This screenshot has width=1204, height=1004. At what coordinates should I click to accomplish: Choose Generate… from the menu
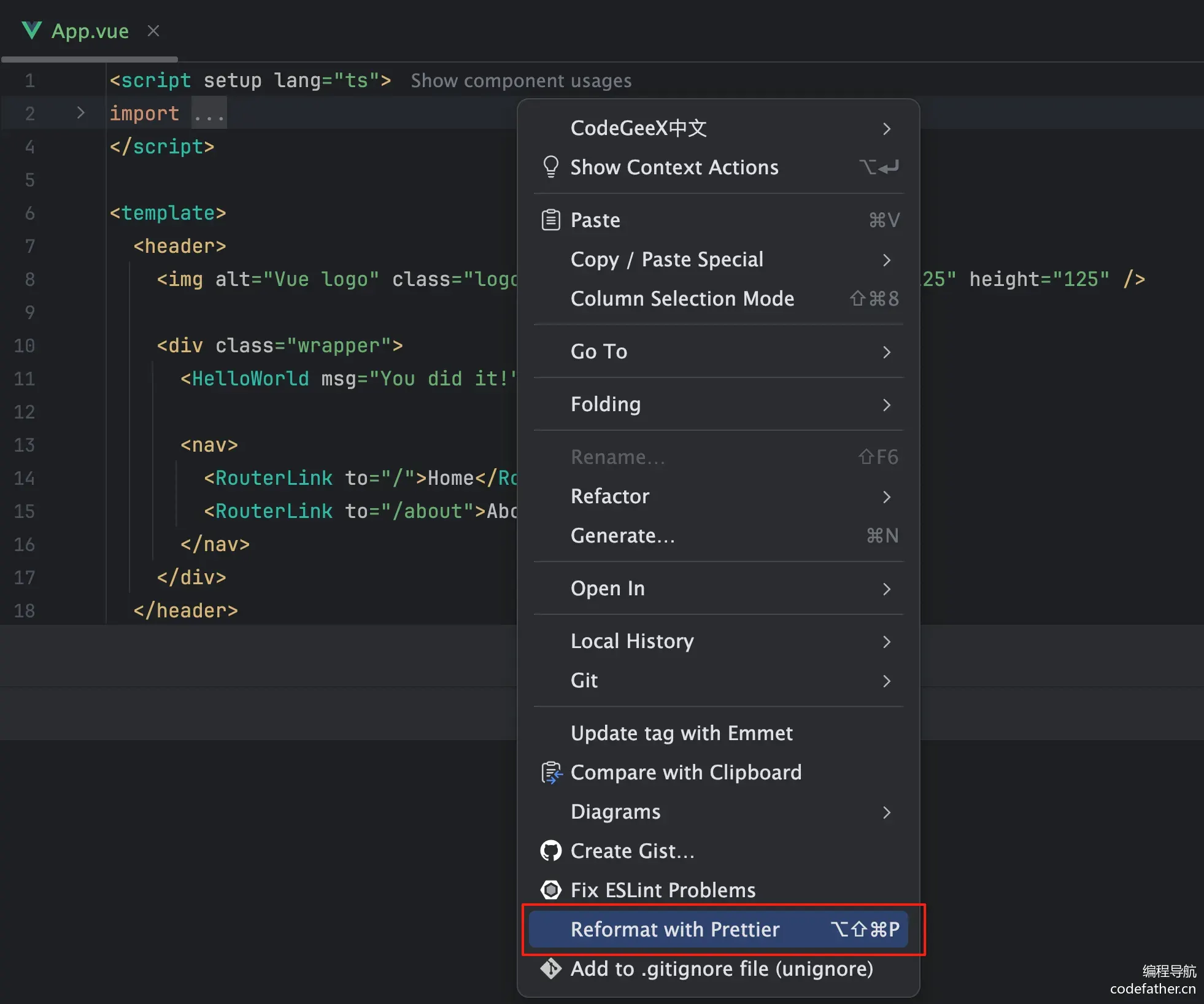pyautogui.click(x=719, y=536)
